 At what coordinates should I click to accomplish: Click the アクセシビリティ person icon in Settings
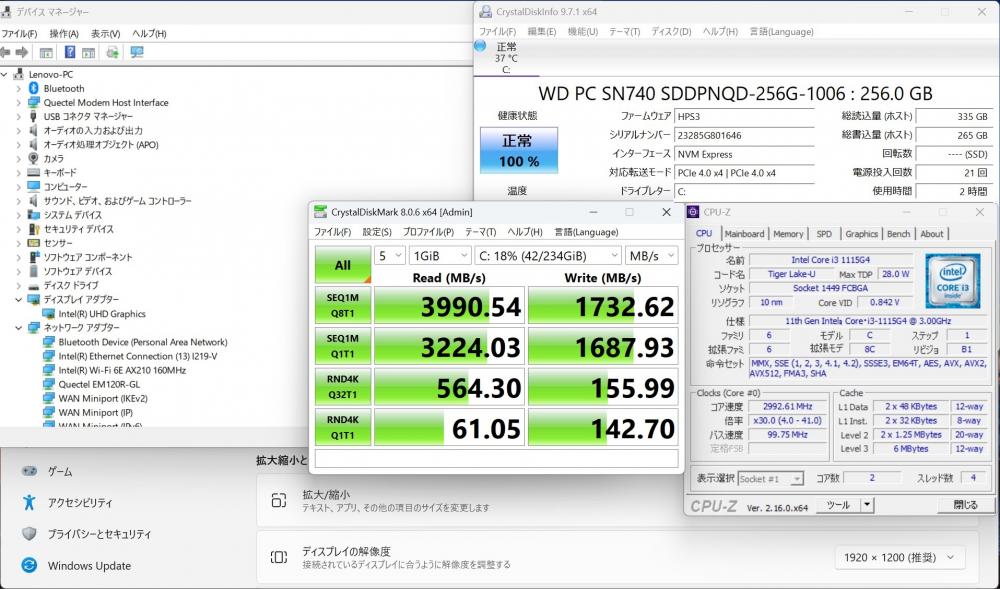tap(29, 502)
